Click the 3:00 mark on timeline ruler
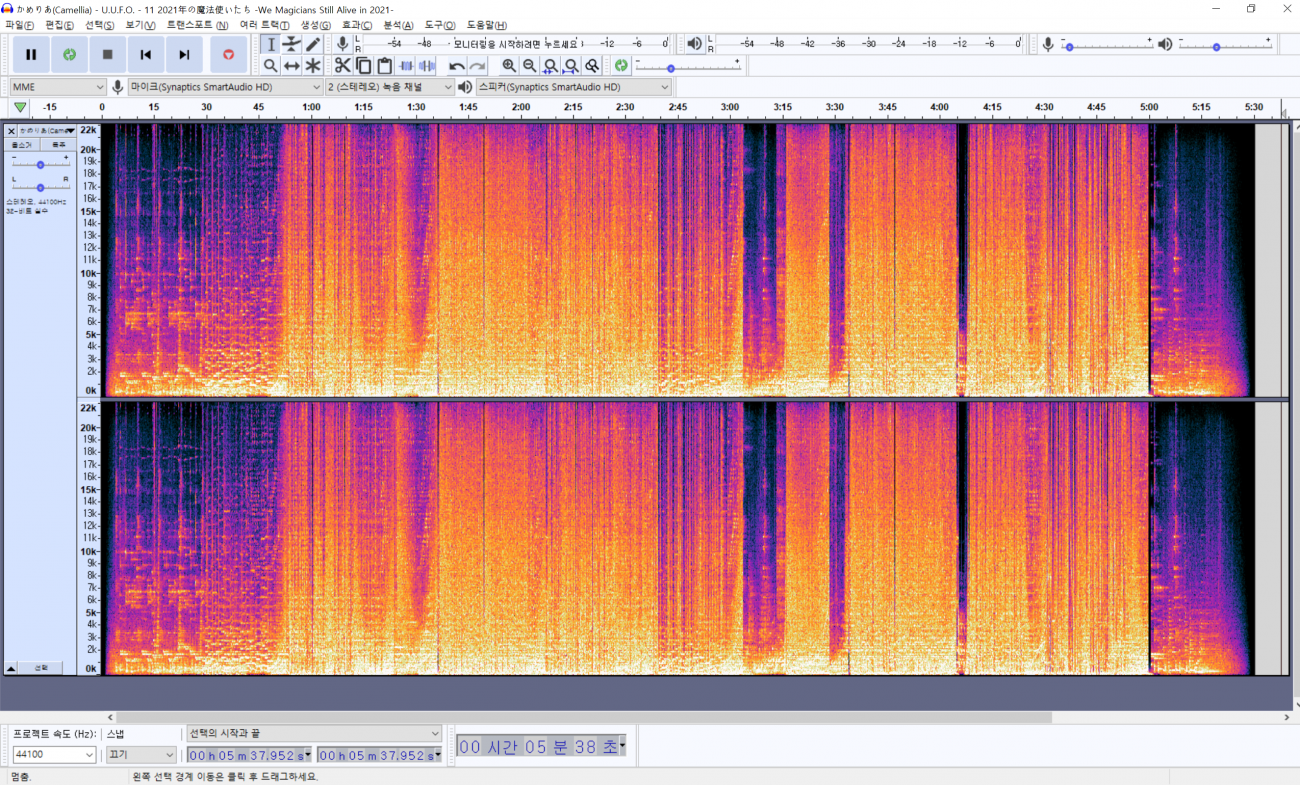1300x785 pixels. coord(730,107)
